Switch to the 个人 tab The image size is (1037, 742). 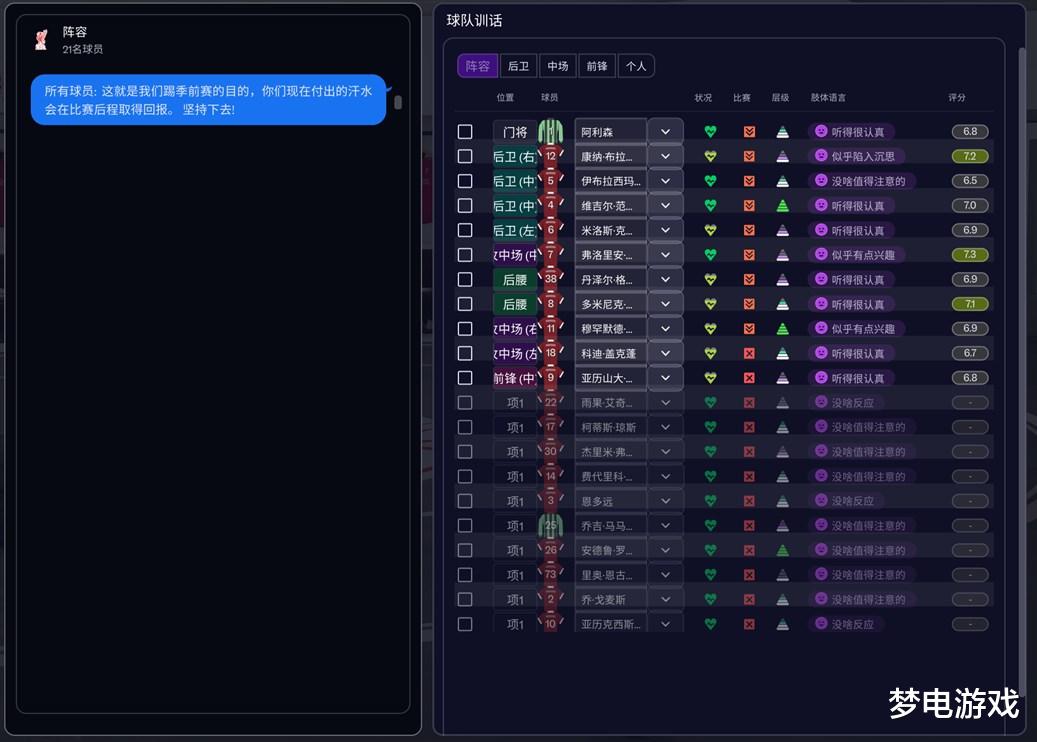tap(636, 66)
